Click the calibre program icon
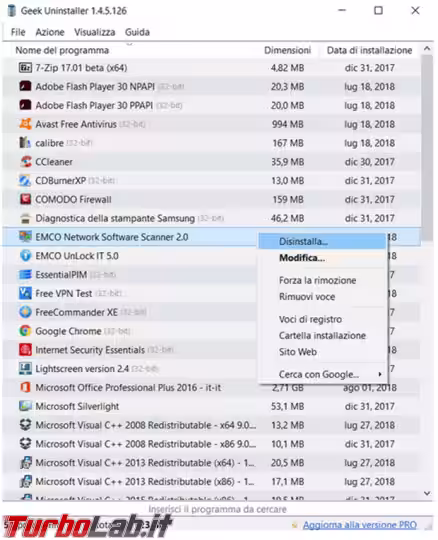The height and width of the screenshot is (540, 438). click(x=25, y=143)
